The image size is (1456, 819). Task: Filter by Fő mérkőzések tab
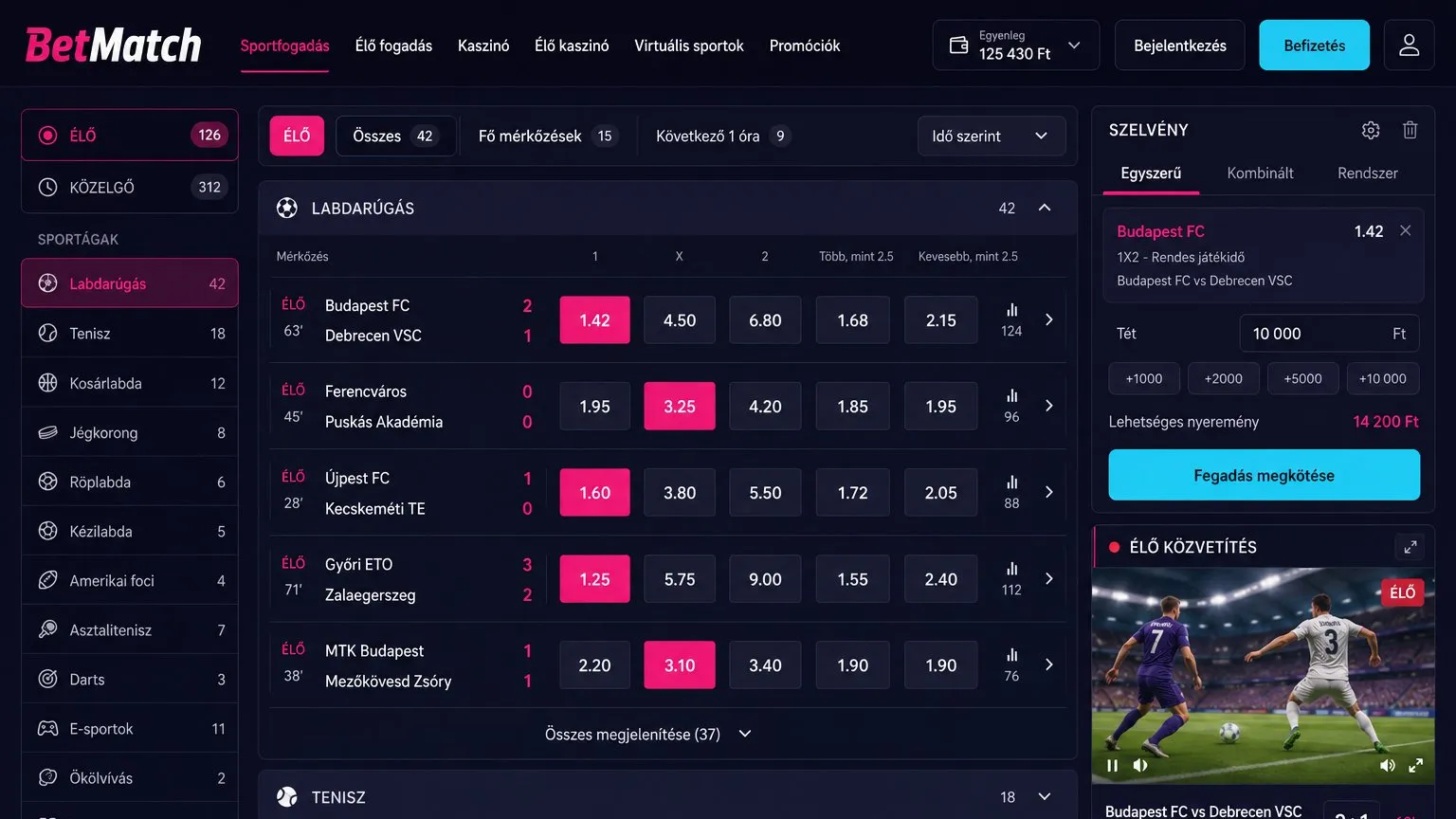pos(547,136)
